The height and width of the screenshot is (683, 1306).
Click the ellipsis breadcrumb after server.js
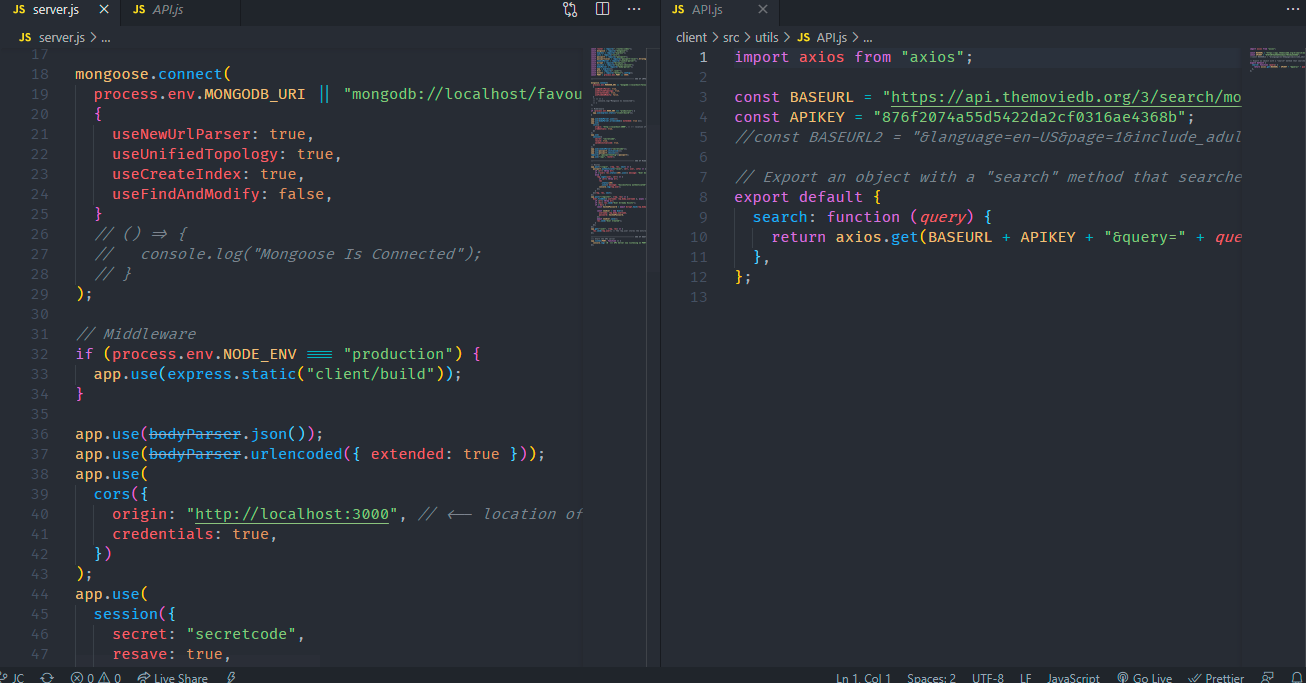coord(105,37)
